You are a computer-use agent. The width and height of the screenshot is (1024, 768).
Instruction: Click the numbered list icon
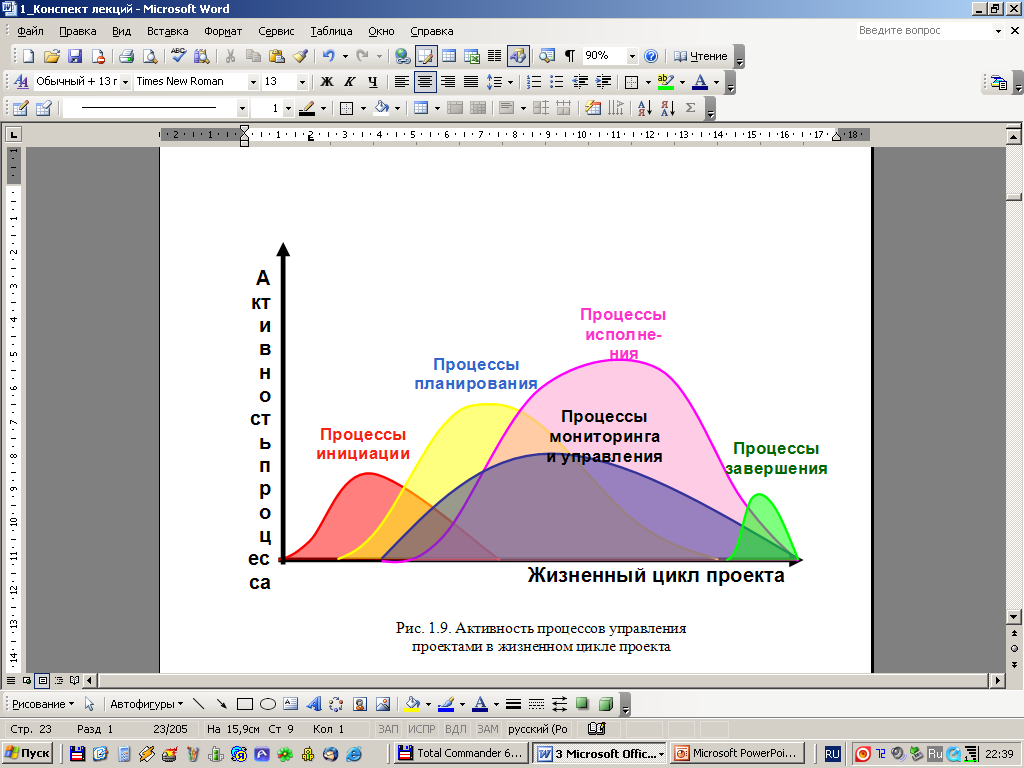tap(534, 82)
